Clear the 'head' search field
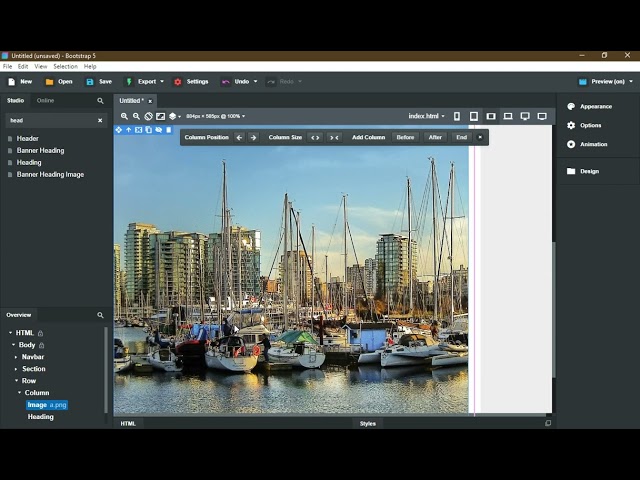The height and width of the screenshot is (480, 640). 100,120
